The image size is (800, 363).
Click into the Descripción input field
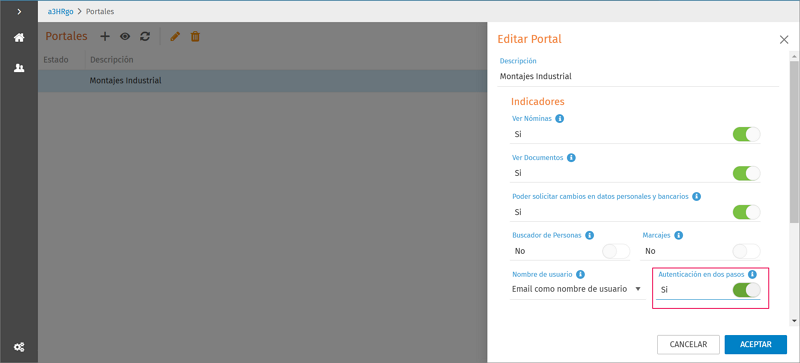tap(639, 77)
